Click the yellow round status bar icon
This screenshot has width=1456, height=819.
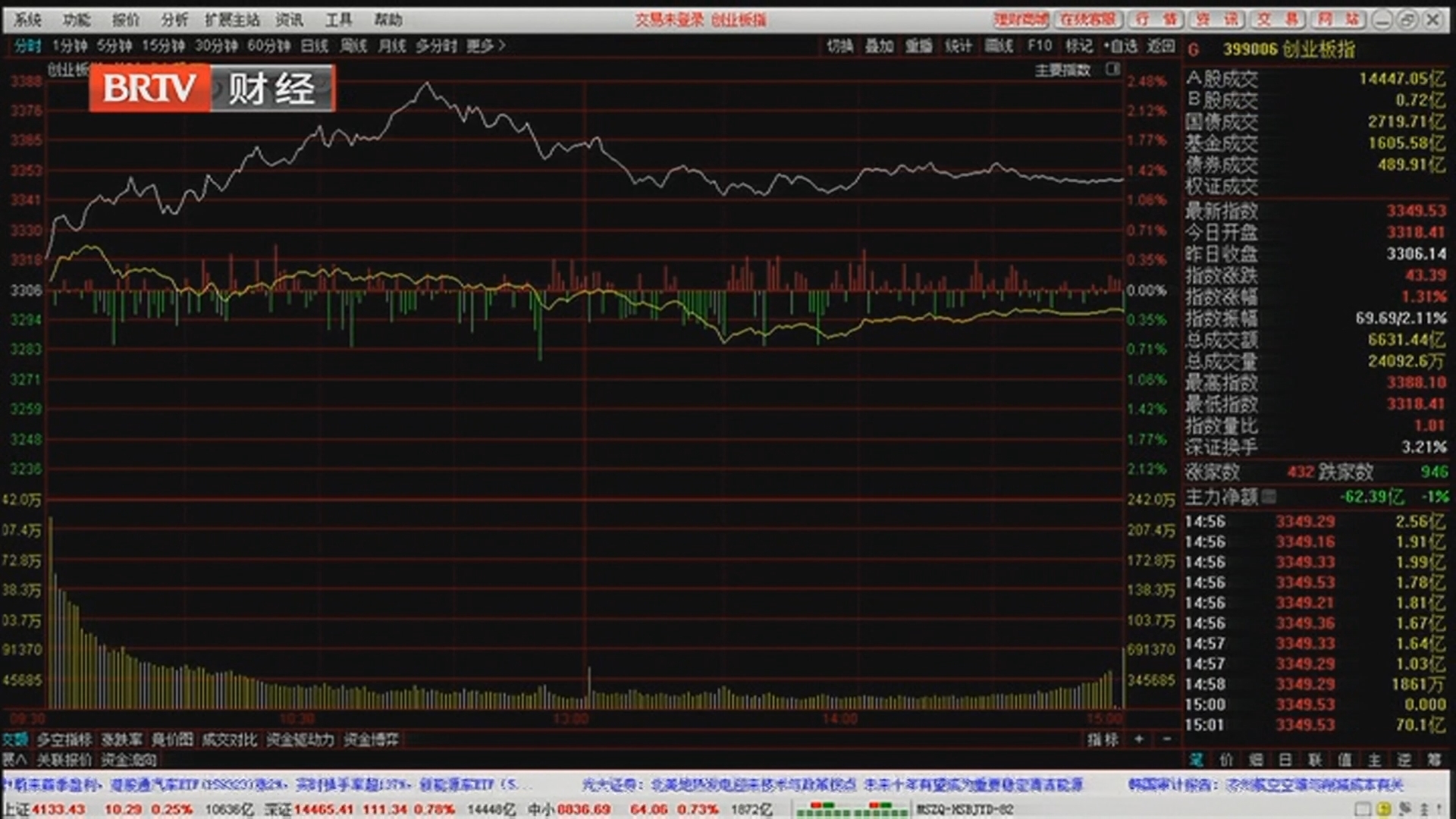click(x=1383, y=809)
